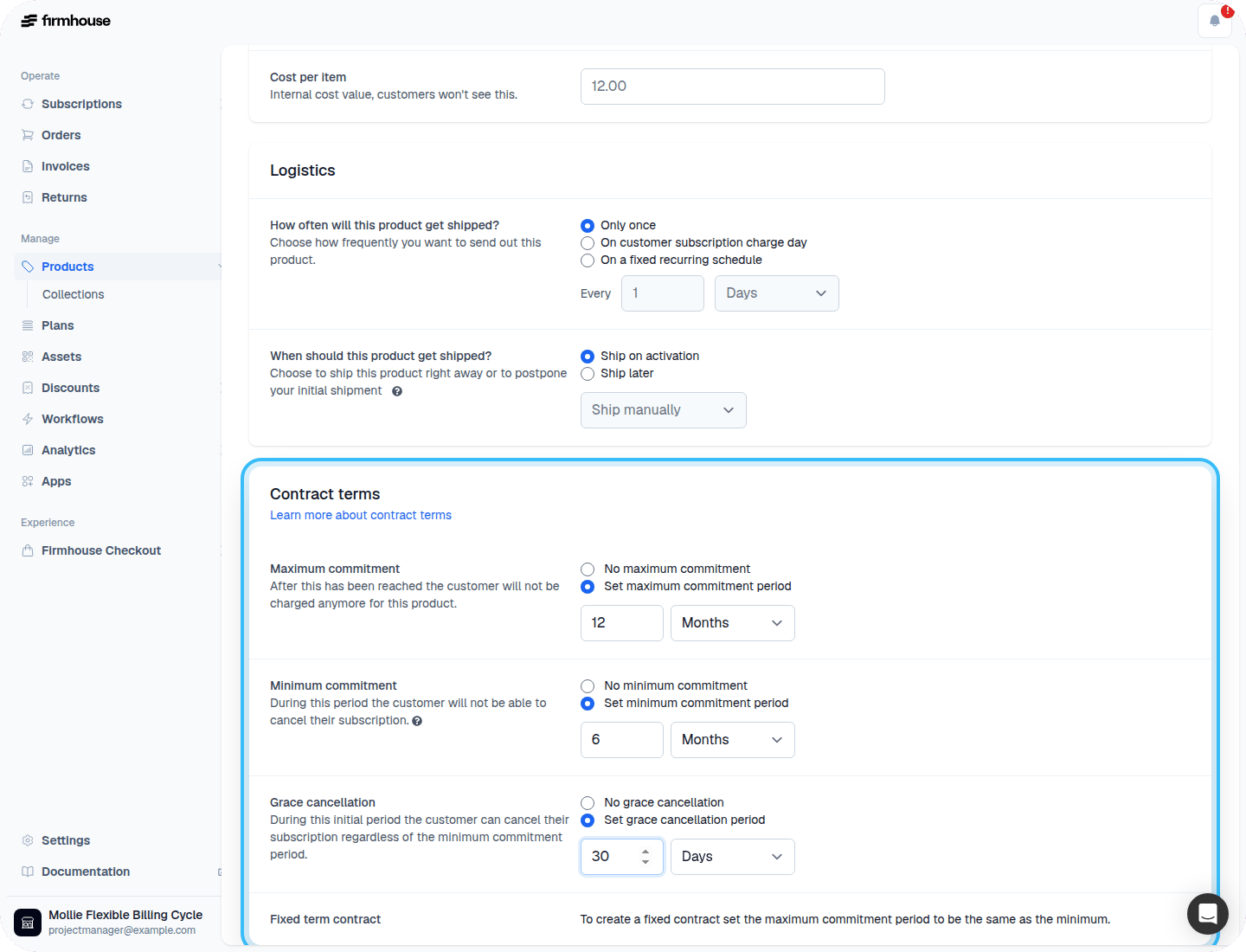The height and width of the screenshot is (952, 1246).
Task: Open Apps in the sidebar
Action: pos(56,481)
